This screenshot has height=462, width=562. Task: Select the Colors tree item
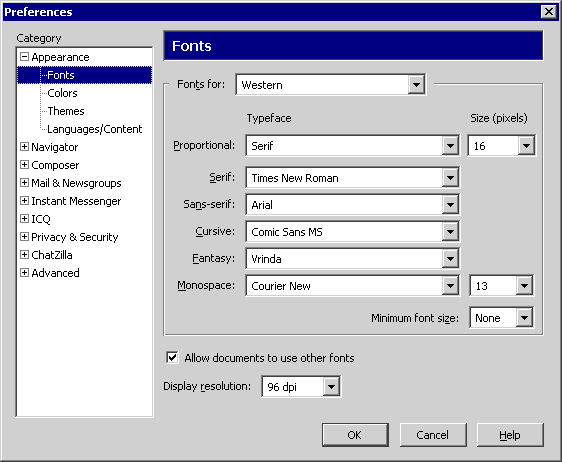(62, 93)
